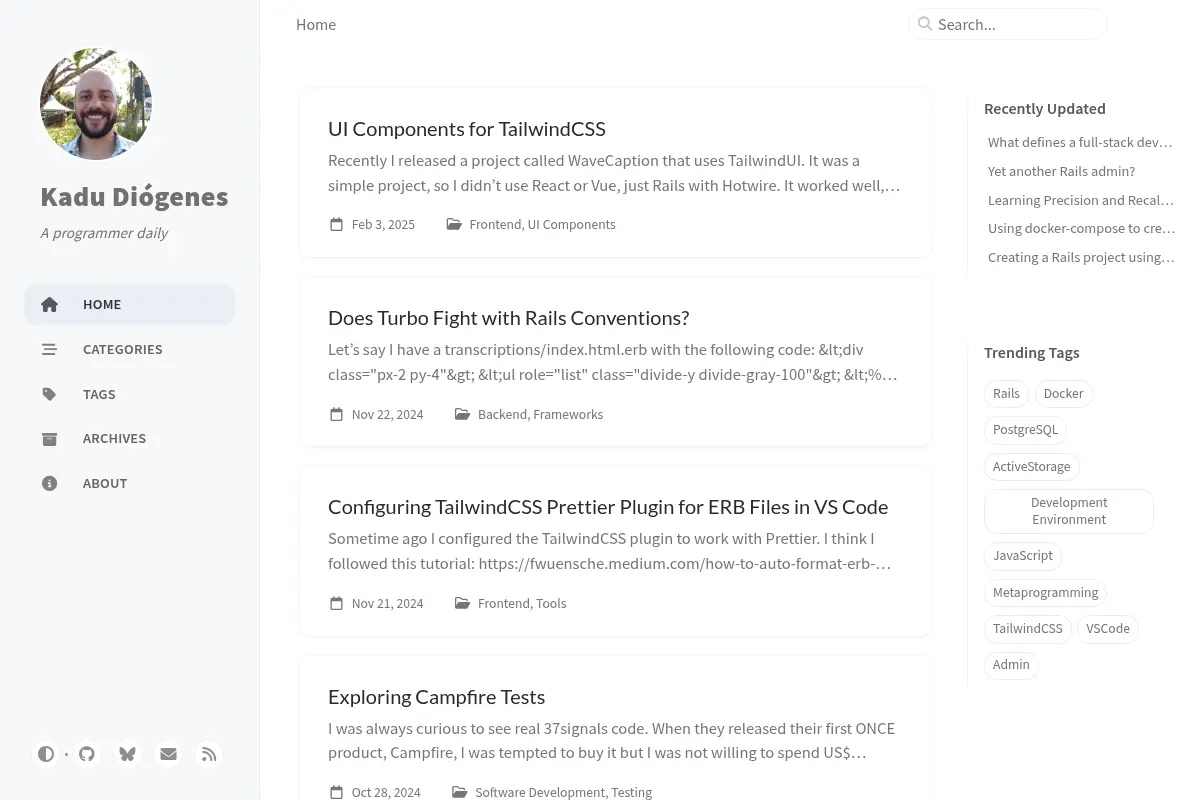The width and height of the screenshot is (1200, 800).
Task: Open the RSS feed icon
Action: coord(209,754)
